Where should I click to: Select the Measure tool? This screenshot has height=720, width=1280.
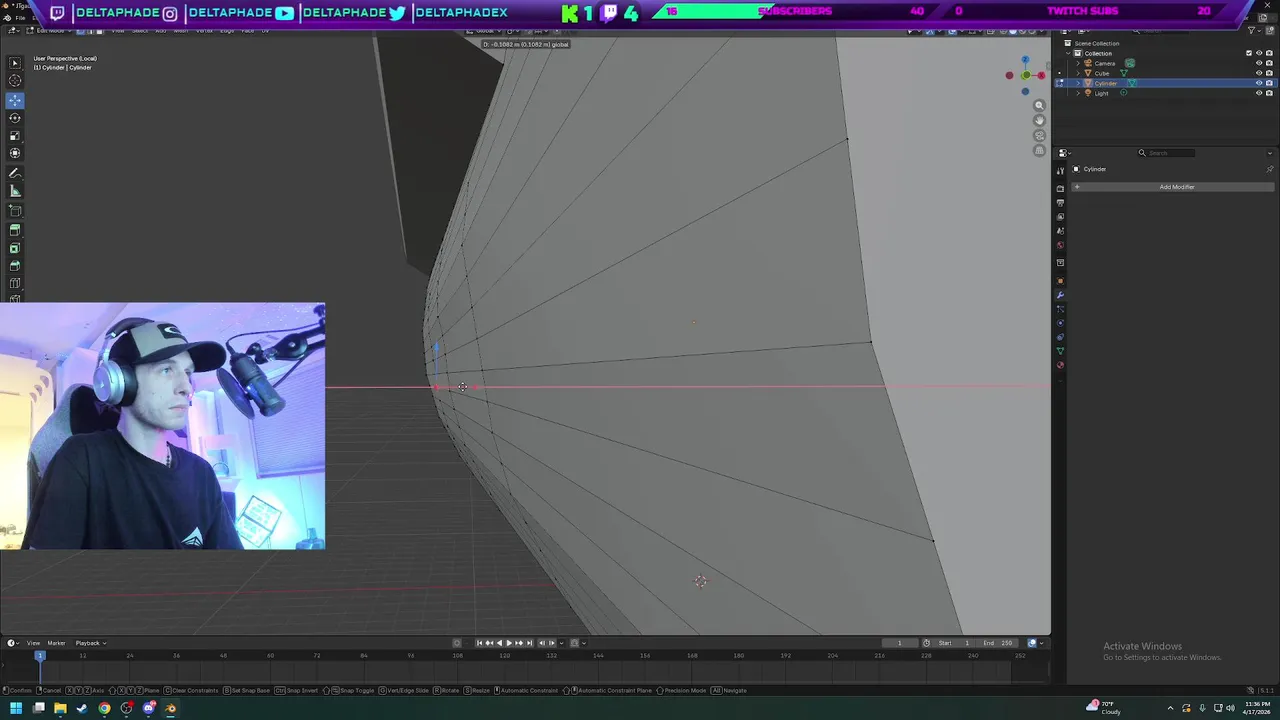point(15,191)
